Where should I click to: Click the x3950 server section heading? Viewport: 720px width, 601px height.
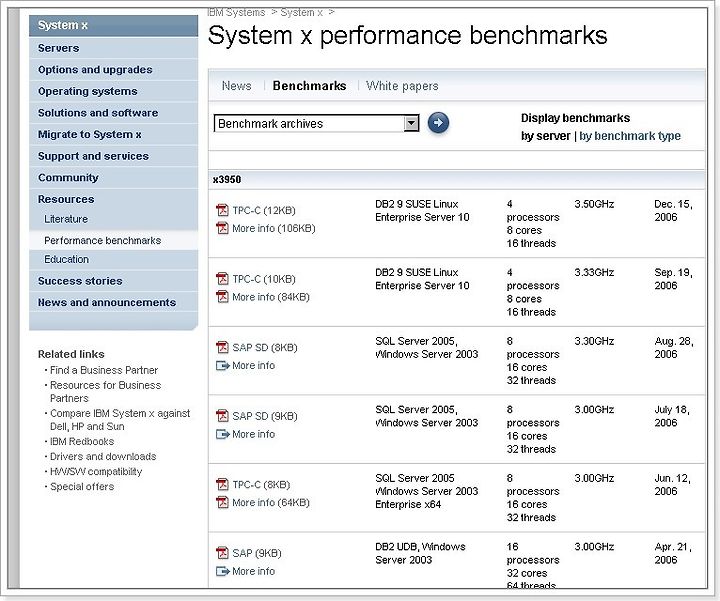(227, 180)
